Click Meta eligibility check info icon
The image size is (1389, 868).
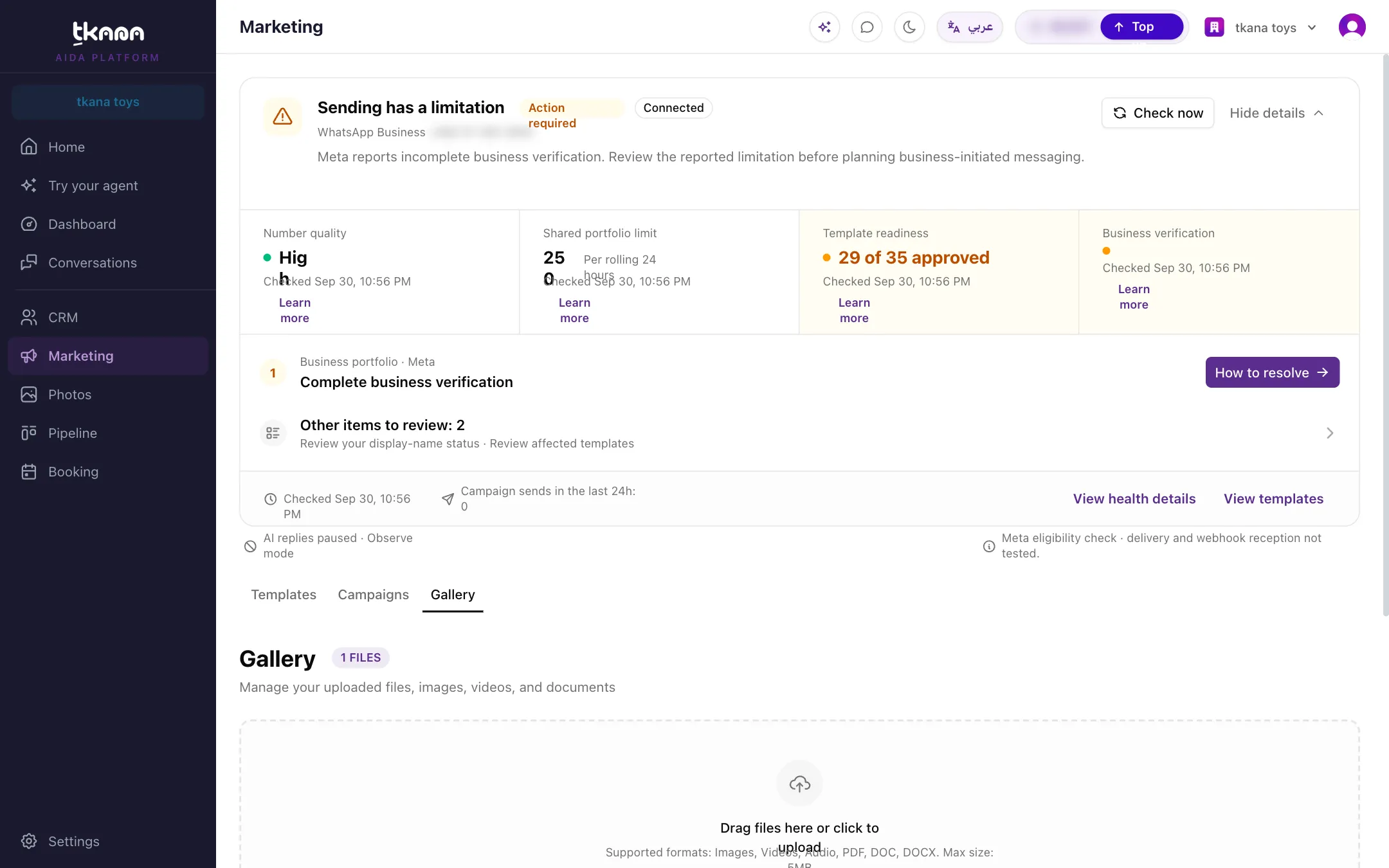(x=989, y=546)
